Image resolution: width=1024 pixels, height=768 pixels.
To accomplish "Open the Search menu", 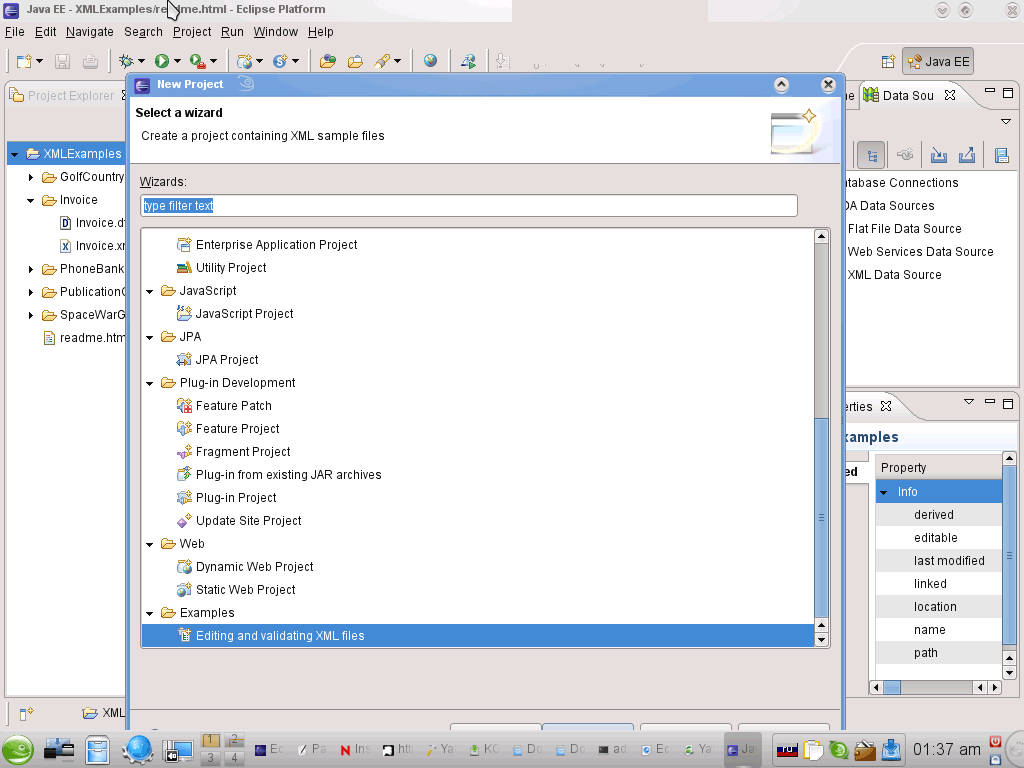I will pos(143,32).
